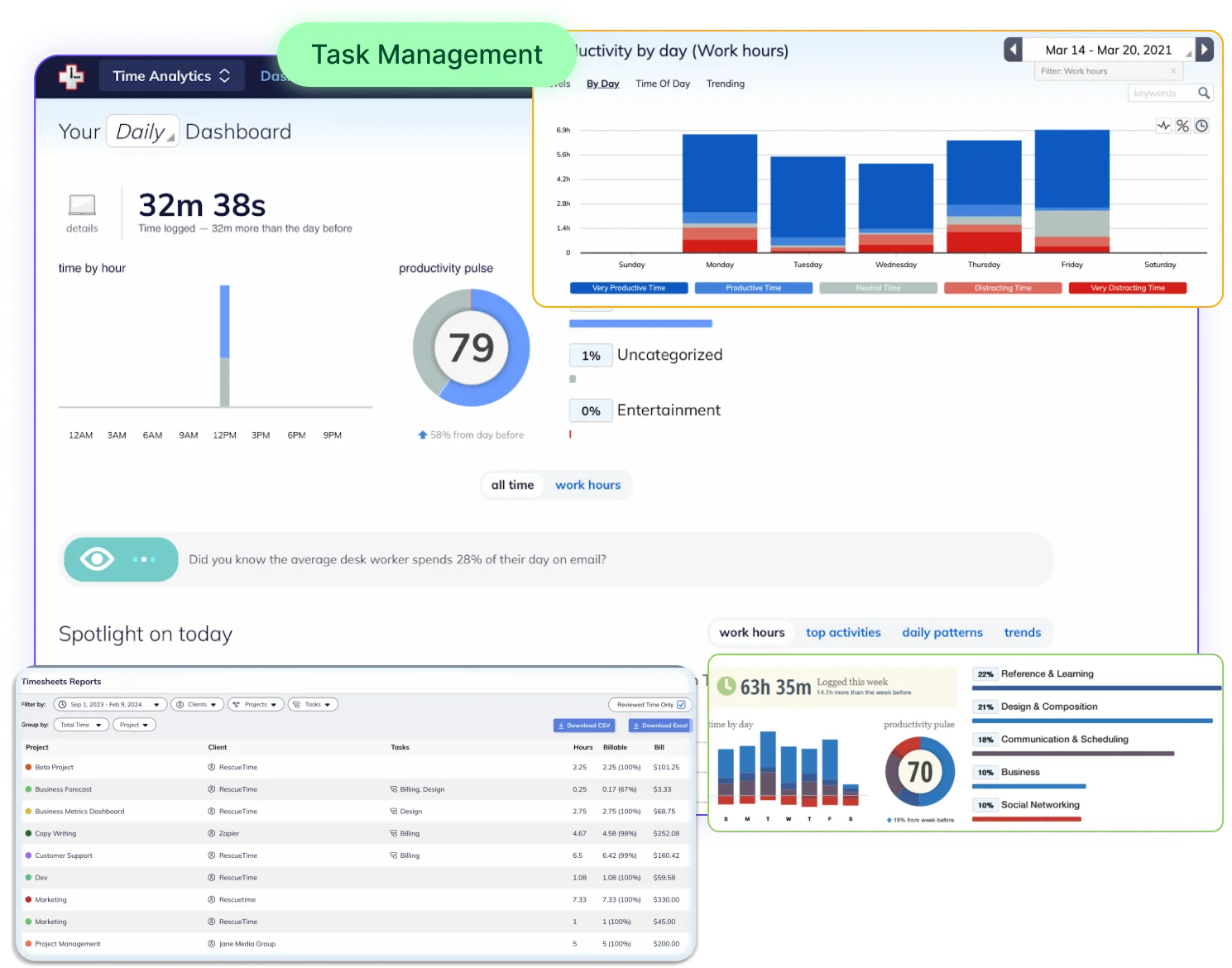Image resolution: width=1232 pixels, height=968 pixels.
Task: Select work hours next to all time
Action: [x=588, y=485]
